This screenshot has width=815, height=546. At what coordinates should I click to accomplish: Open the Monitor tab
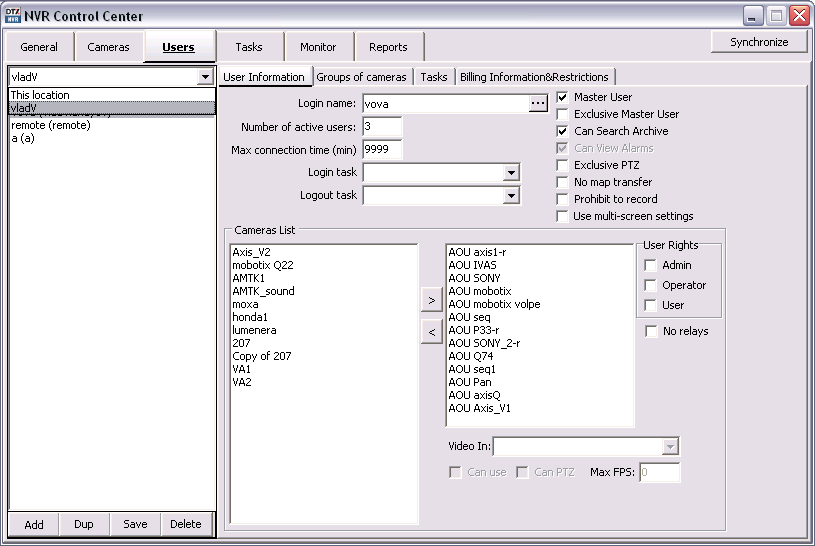tap(318, 47)
